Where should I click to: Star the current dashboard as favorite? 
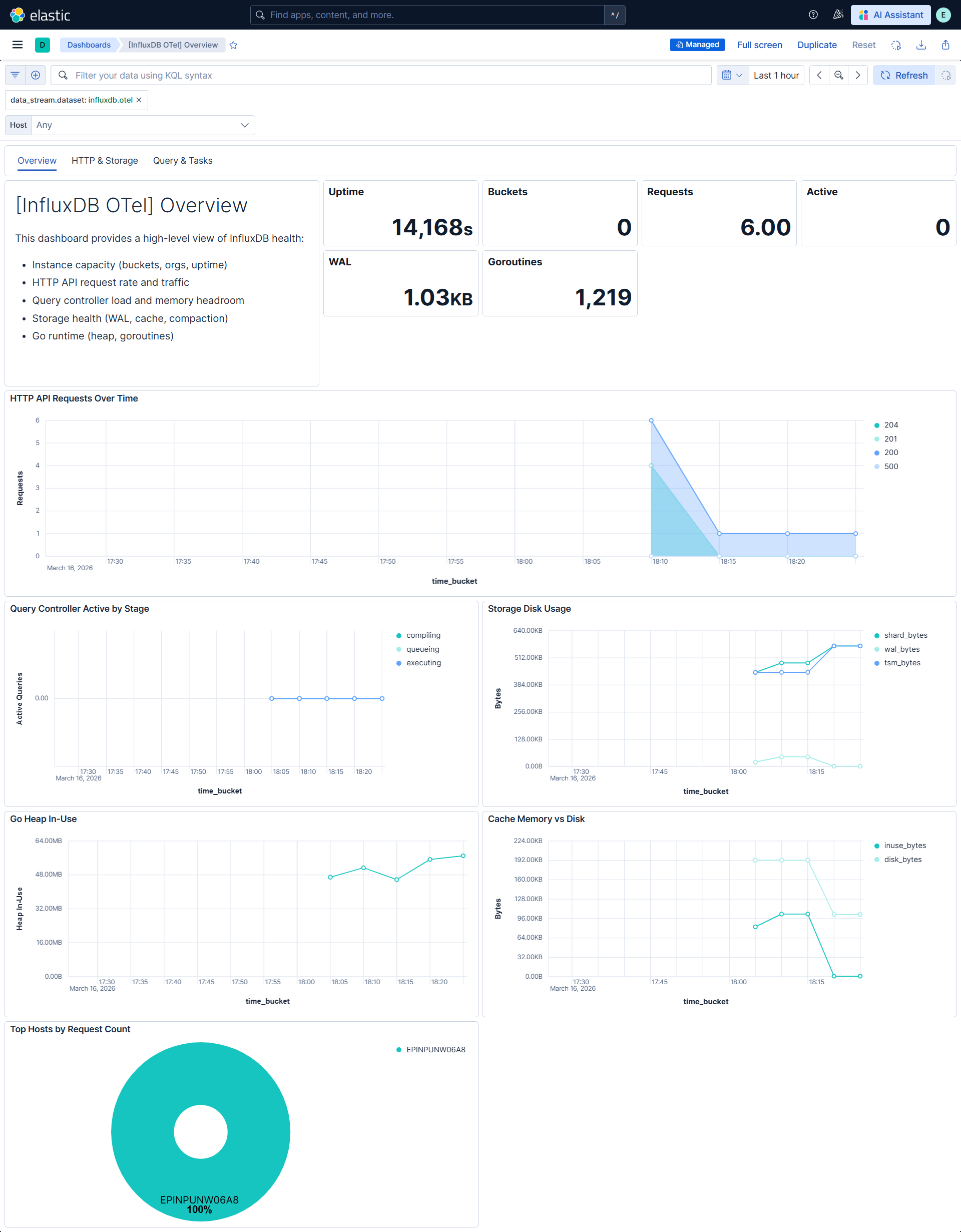233,45
